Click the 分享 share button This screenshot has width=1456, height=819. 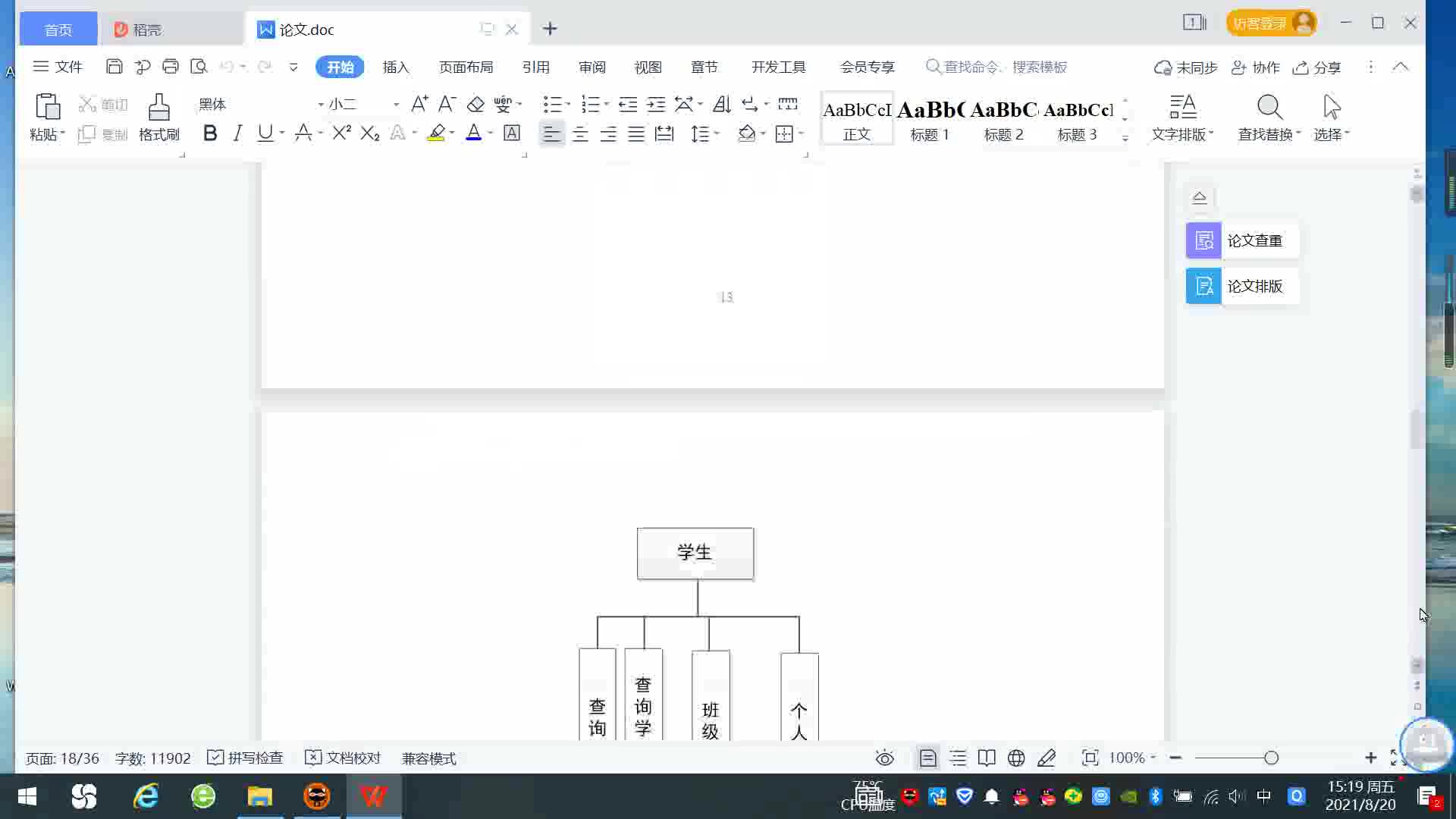coord(1317,67)
